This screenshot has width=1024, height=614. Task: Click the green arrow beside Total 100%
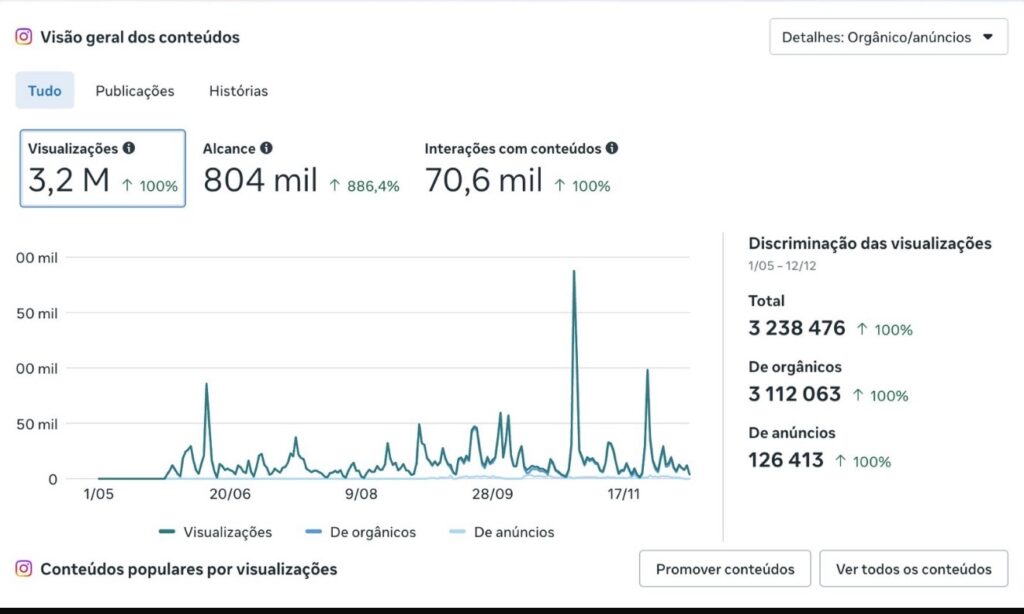click(862, 329)
